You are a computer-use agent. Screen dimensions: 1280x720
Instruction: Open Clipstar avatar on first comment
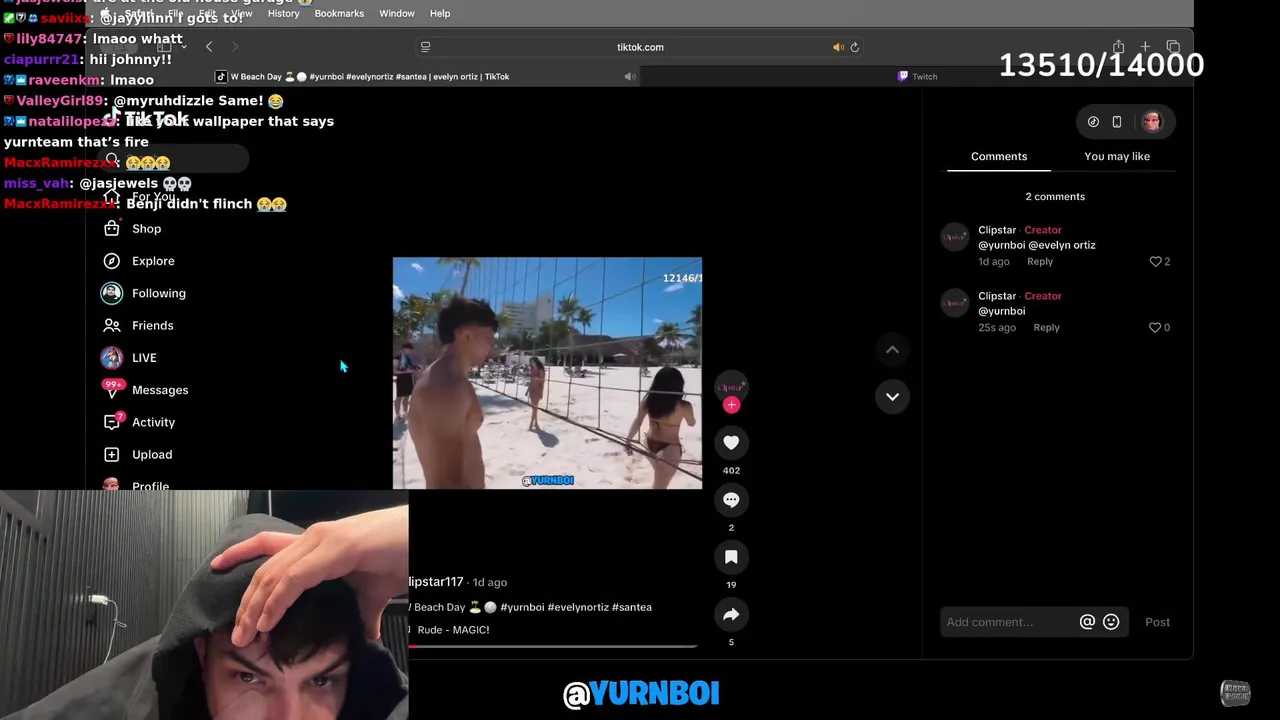955,237
